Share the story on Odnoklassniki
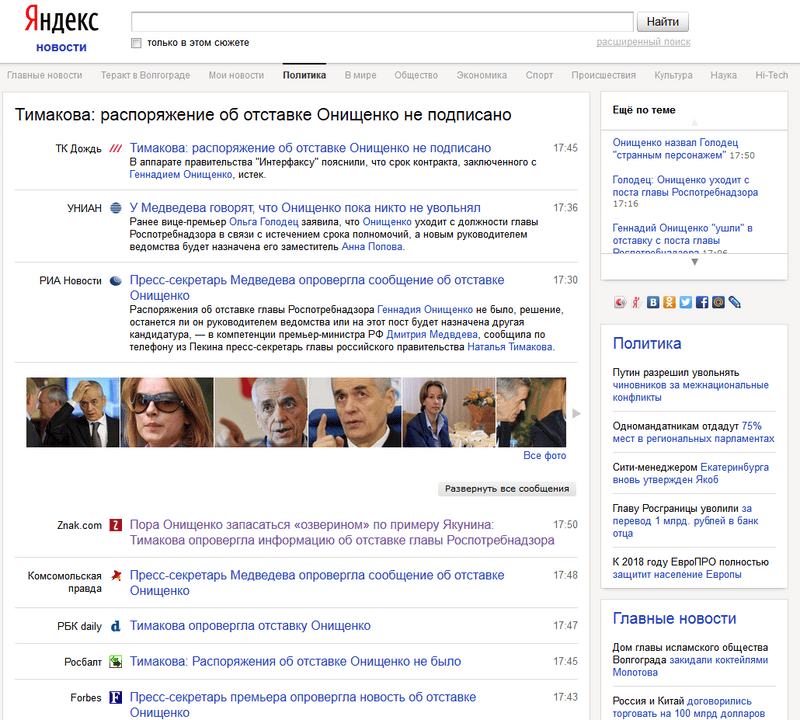The height and width of the screenshot is (720, 800). point(669,303)
